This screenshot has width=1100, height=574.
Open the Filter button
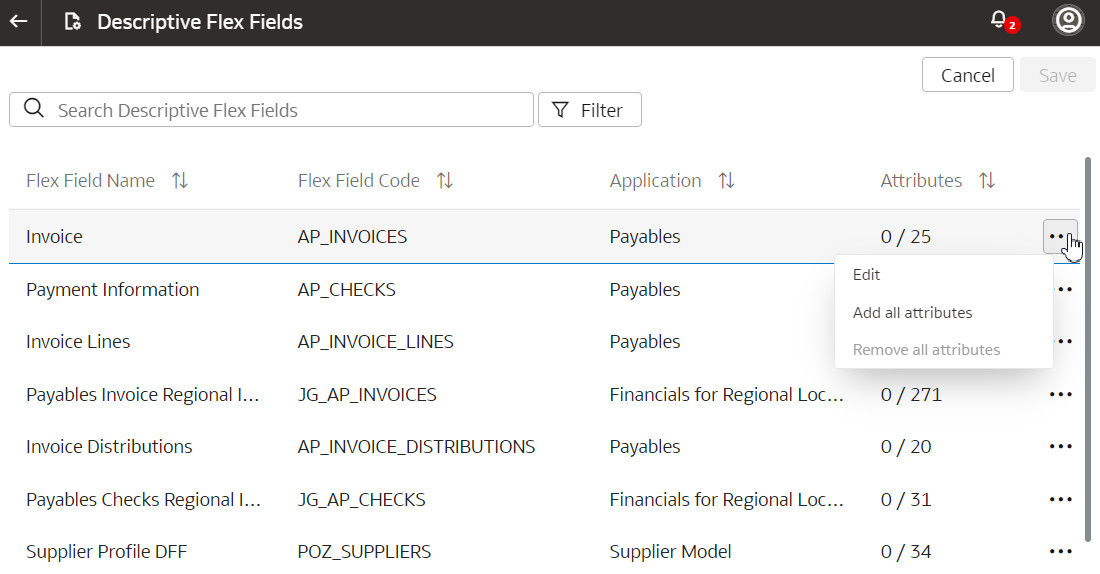tap(589, 110)
